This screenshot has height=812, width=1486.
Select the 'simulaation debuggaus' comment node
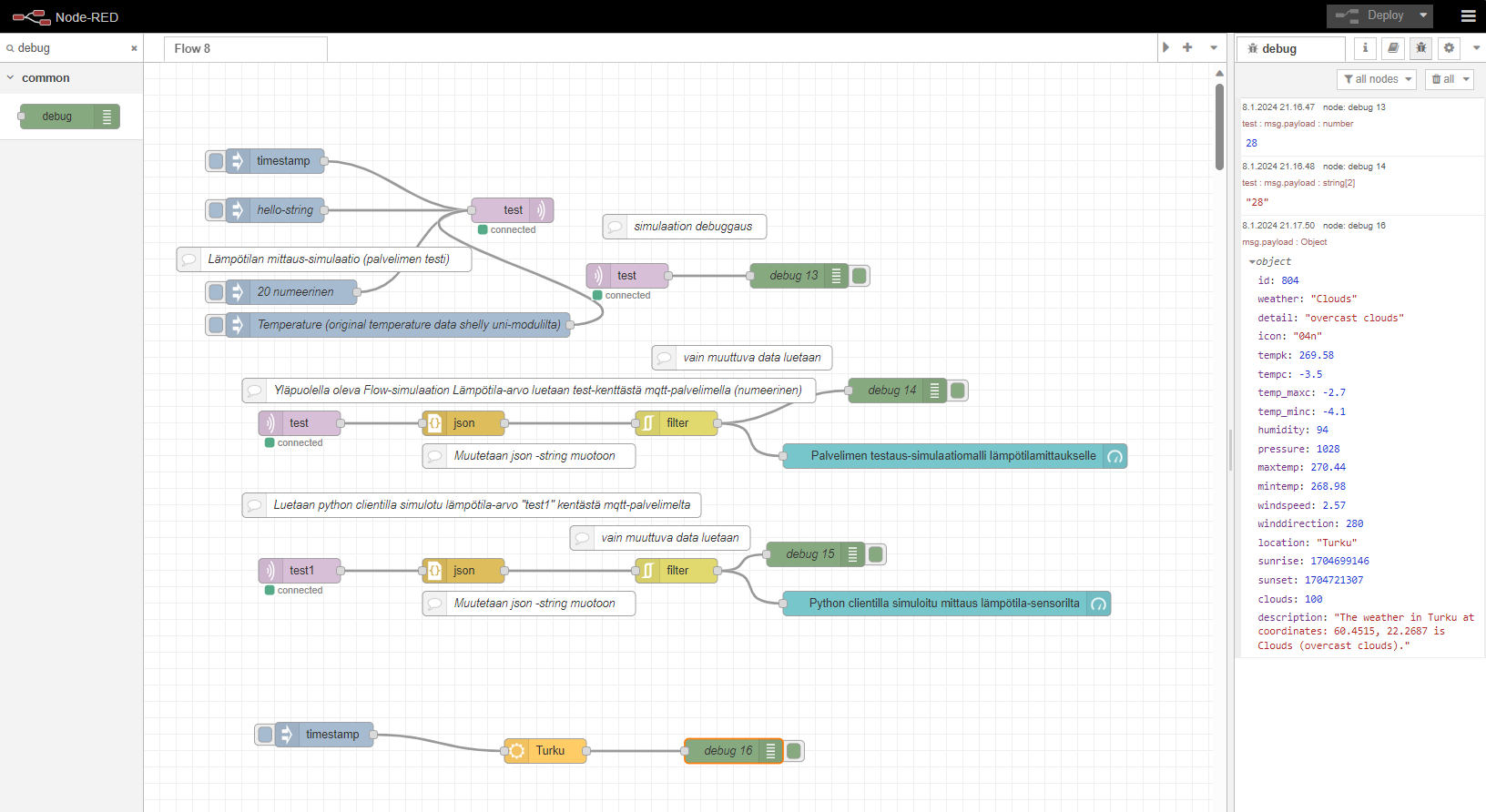coord(685,227)
